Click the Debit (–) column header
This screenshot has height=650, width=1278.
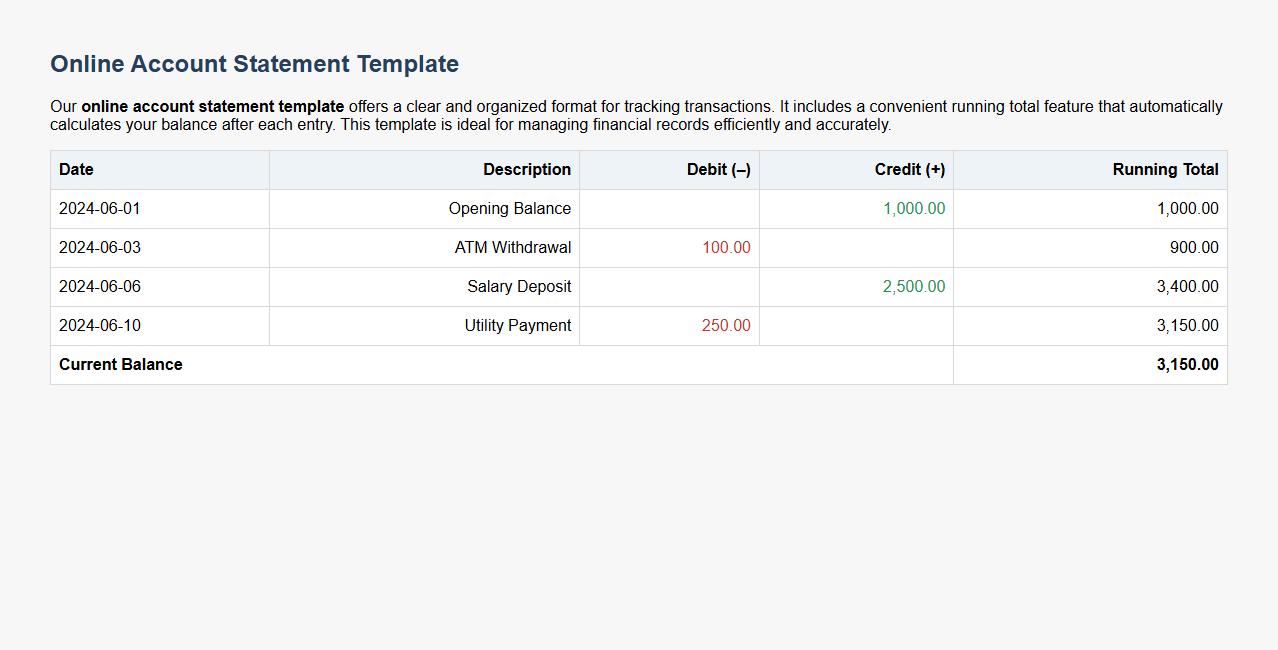(718, 169)
